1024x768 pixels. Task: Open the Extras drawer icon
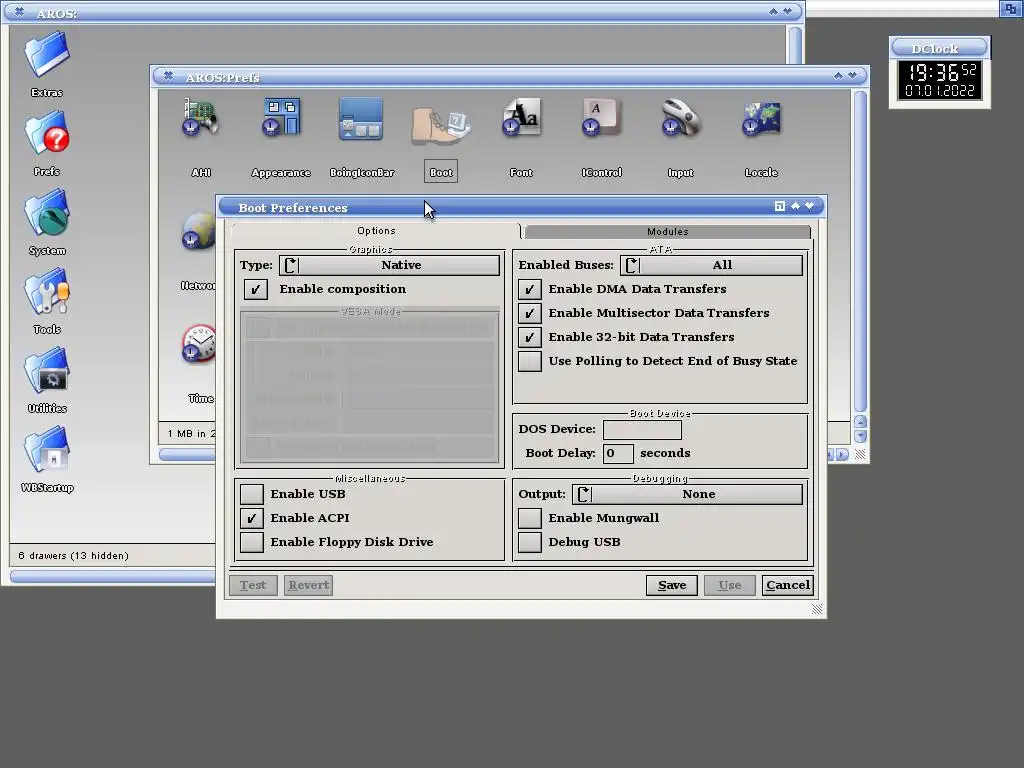47,55
